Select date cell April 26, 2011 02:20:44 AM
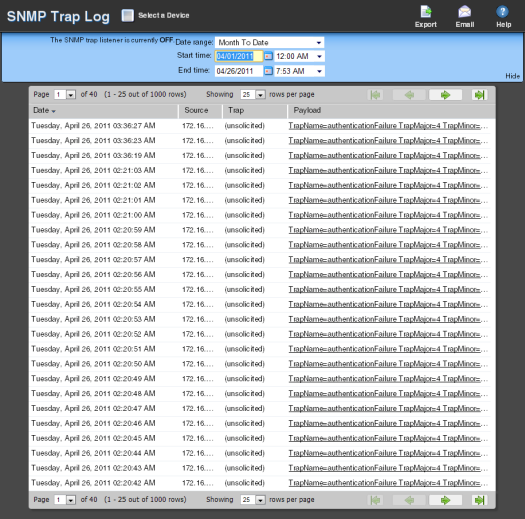The height and width of the screenshot is (519, 525). 93,453
